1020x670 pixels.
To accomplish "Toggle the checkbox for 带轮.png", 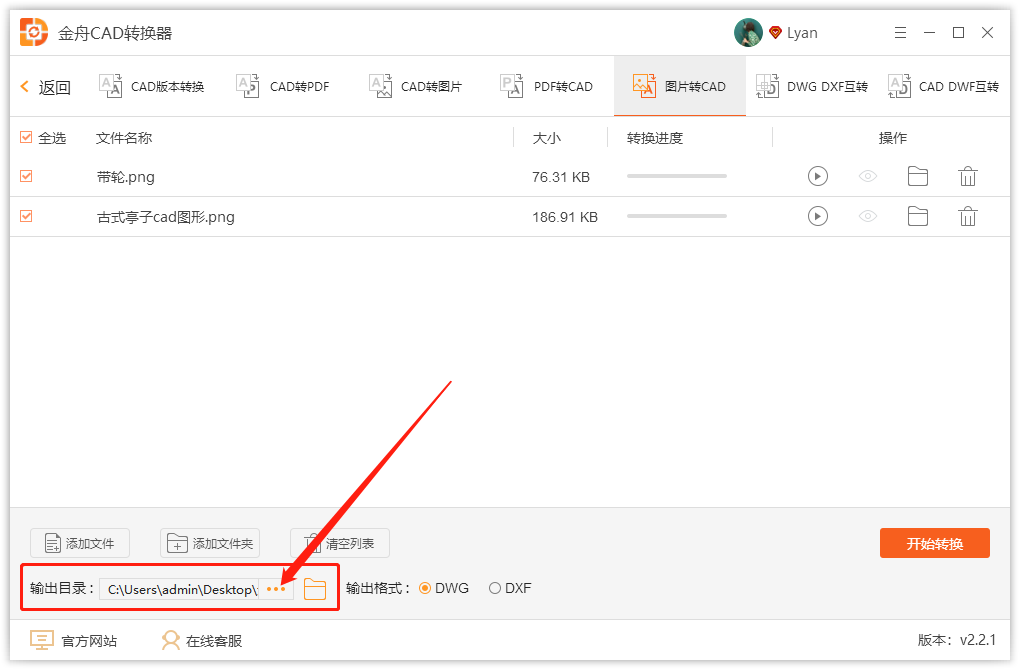I will [x=25, y=176].
